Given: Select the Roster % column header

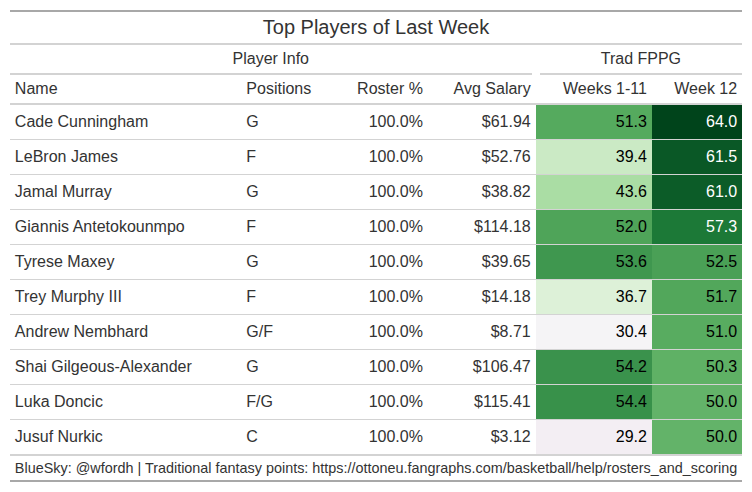Looking at the screenshot, I should (x=389, y=89).
